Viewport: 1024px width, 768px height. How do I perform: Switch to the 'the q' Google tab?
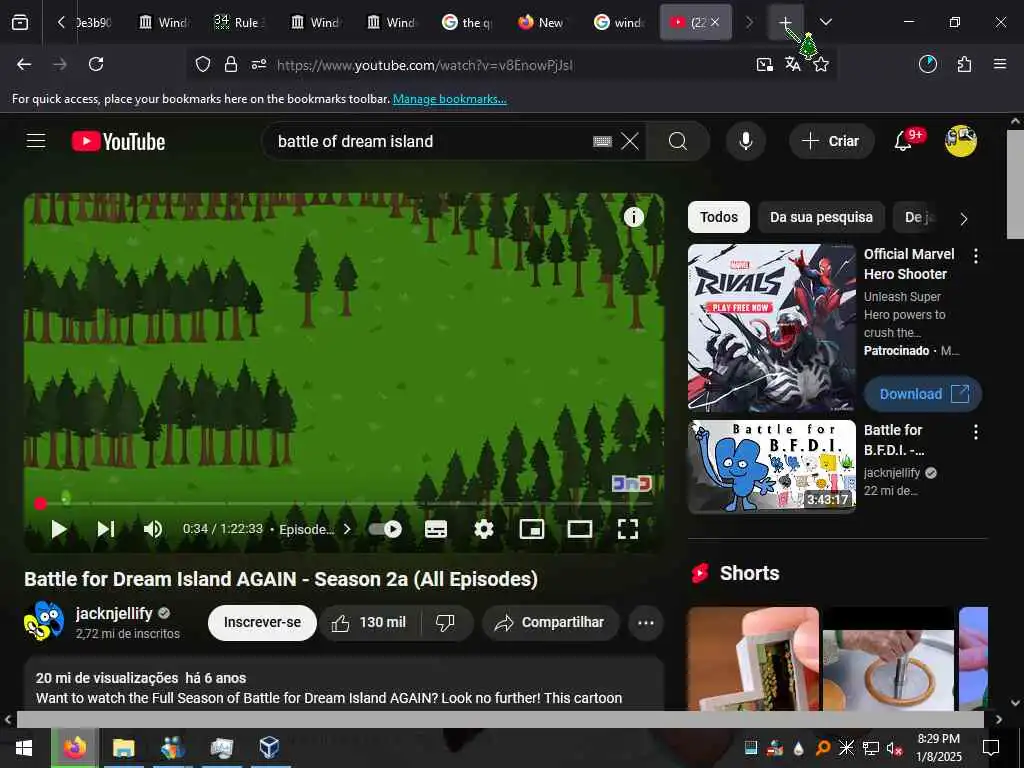466,22
